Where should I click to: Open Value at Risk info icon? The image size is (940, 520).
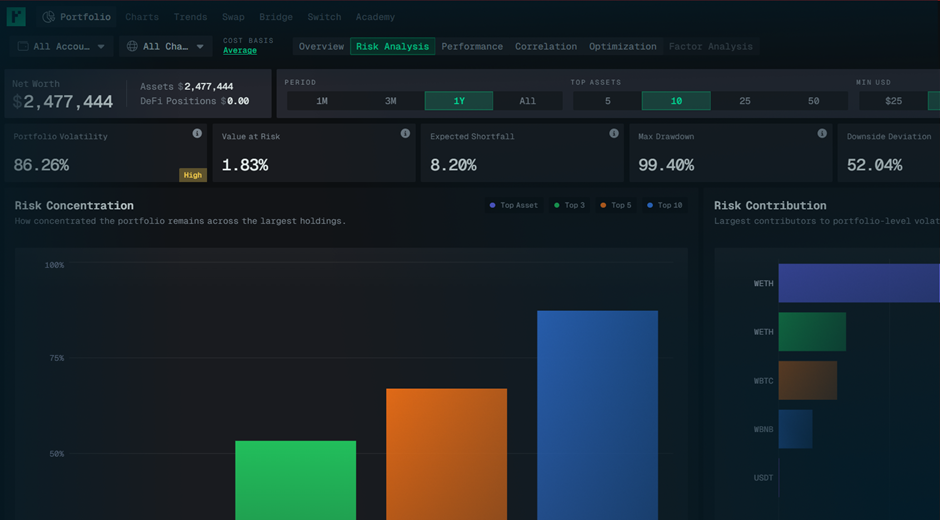pyautogui.click(x=405, y=134)
